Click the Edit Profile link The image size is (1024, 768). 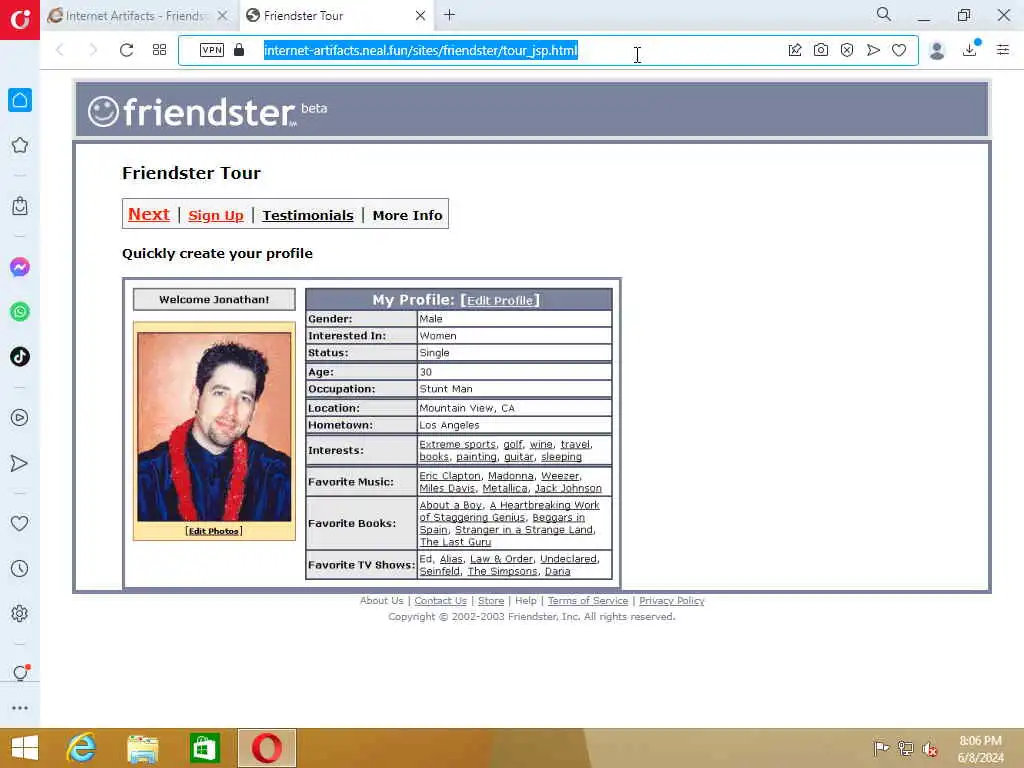tap(500, 300)
